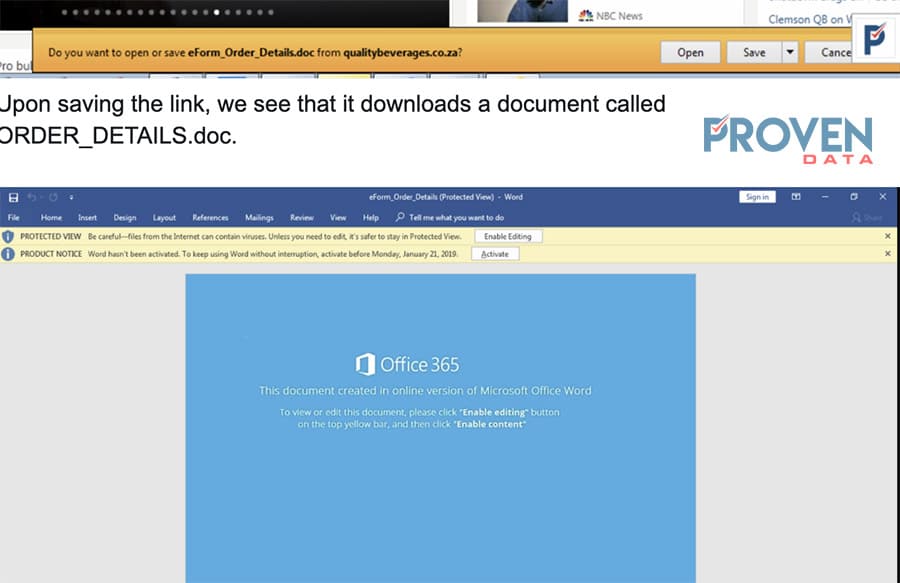The image size is (900, 583).
Task: Switch to the Home ribbon tab
Action: (51, 217)
